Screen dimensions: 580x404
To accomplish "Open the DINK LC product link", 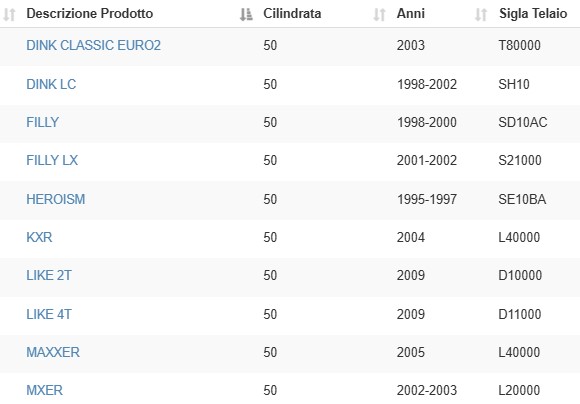I will pos(51,84).
